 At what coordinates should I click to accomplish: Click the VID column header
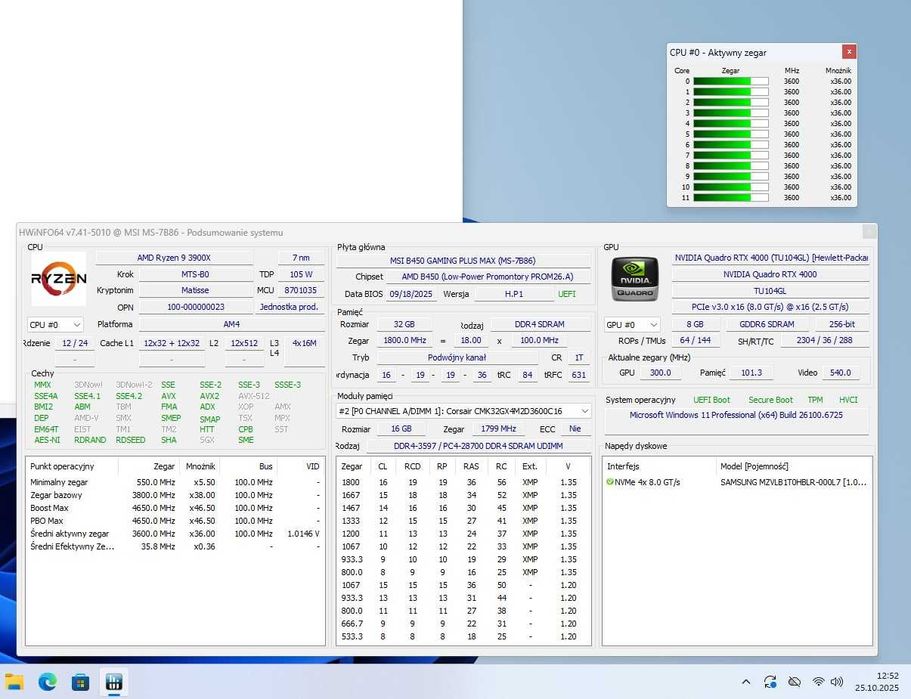pyautogui.click(x=301, y=466)
